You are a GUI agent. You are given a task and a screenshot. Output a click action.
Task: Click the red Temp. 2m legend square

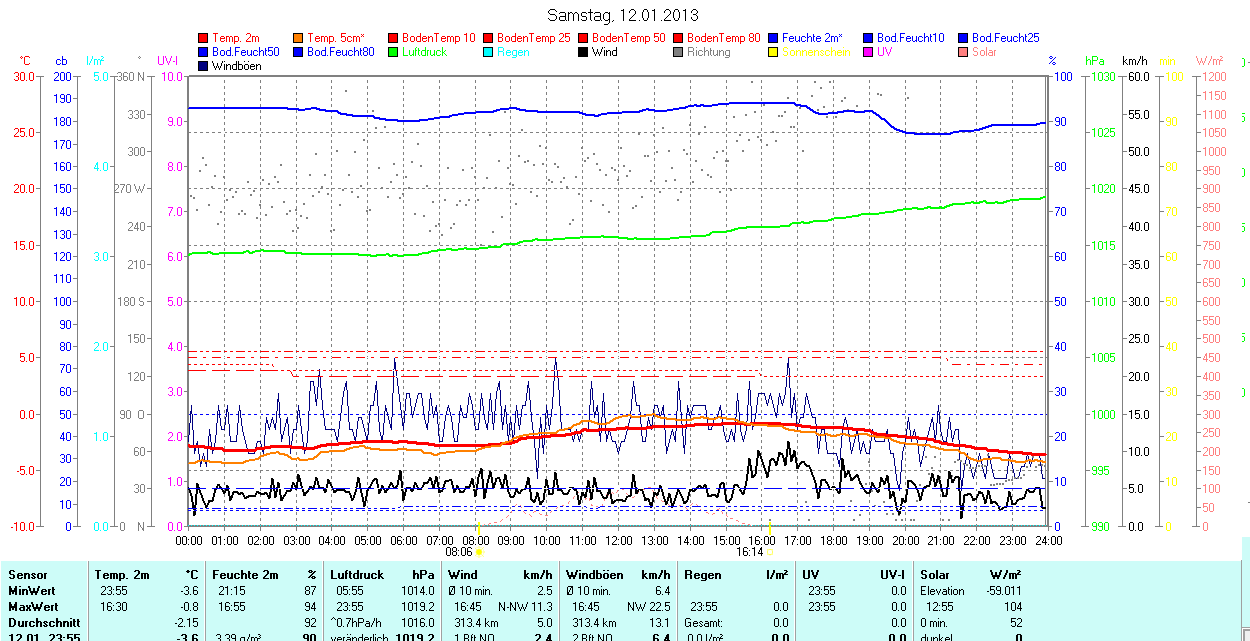click(x=204, y=38)
